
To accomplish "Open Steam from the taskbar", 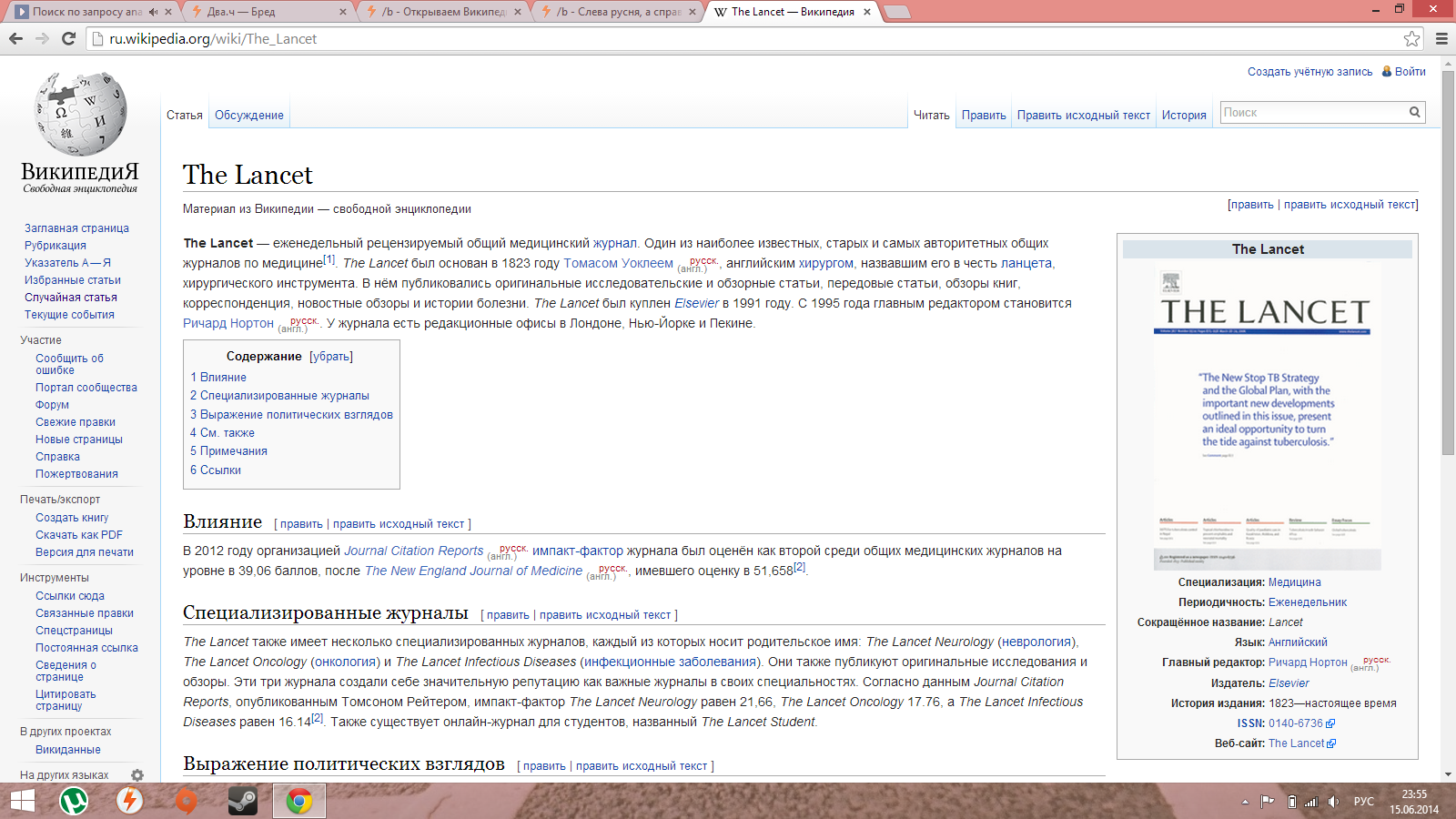I will (x=242, y=801).
